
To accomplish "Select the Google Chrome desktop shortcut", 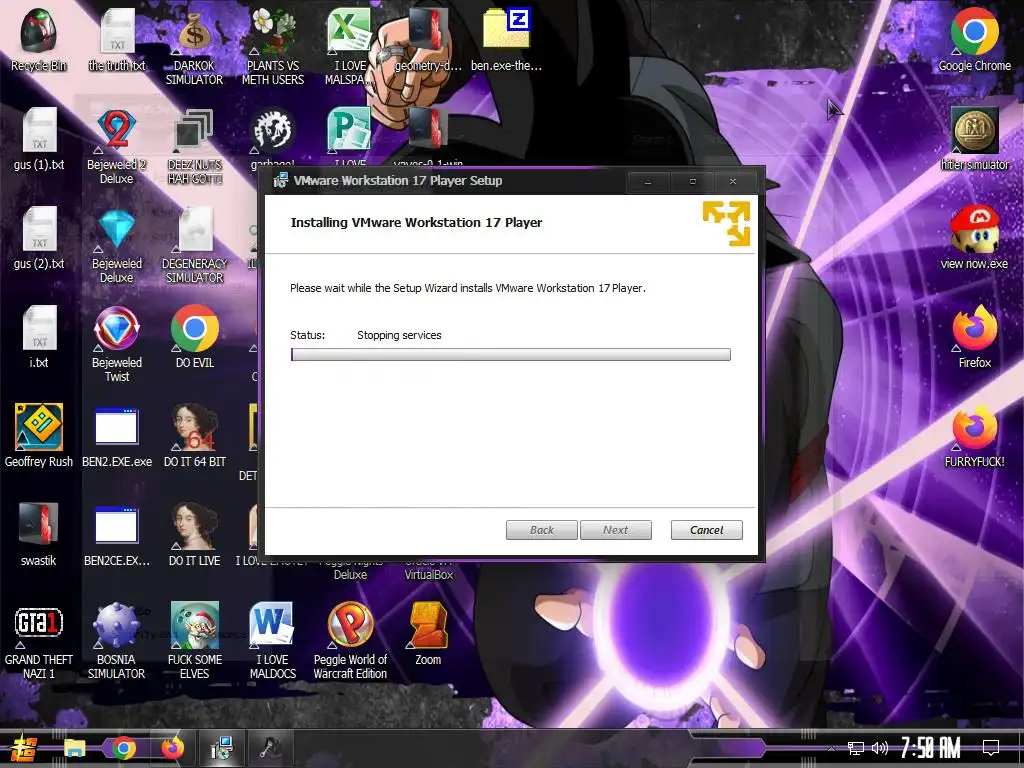I will click(974, 40).
